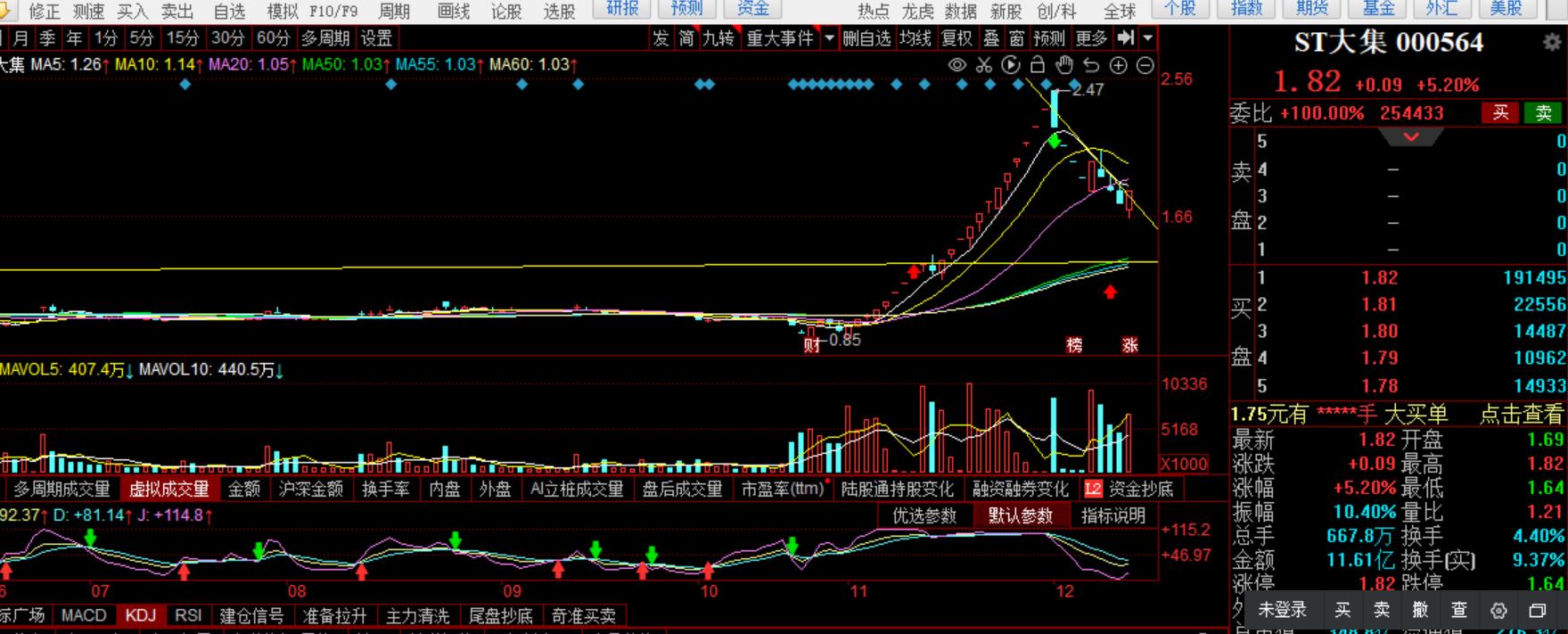Toggle the padlock lock icon on chart
Image resolution: width=1568 pixels, height=634 pixels.
pos(1038,65)
